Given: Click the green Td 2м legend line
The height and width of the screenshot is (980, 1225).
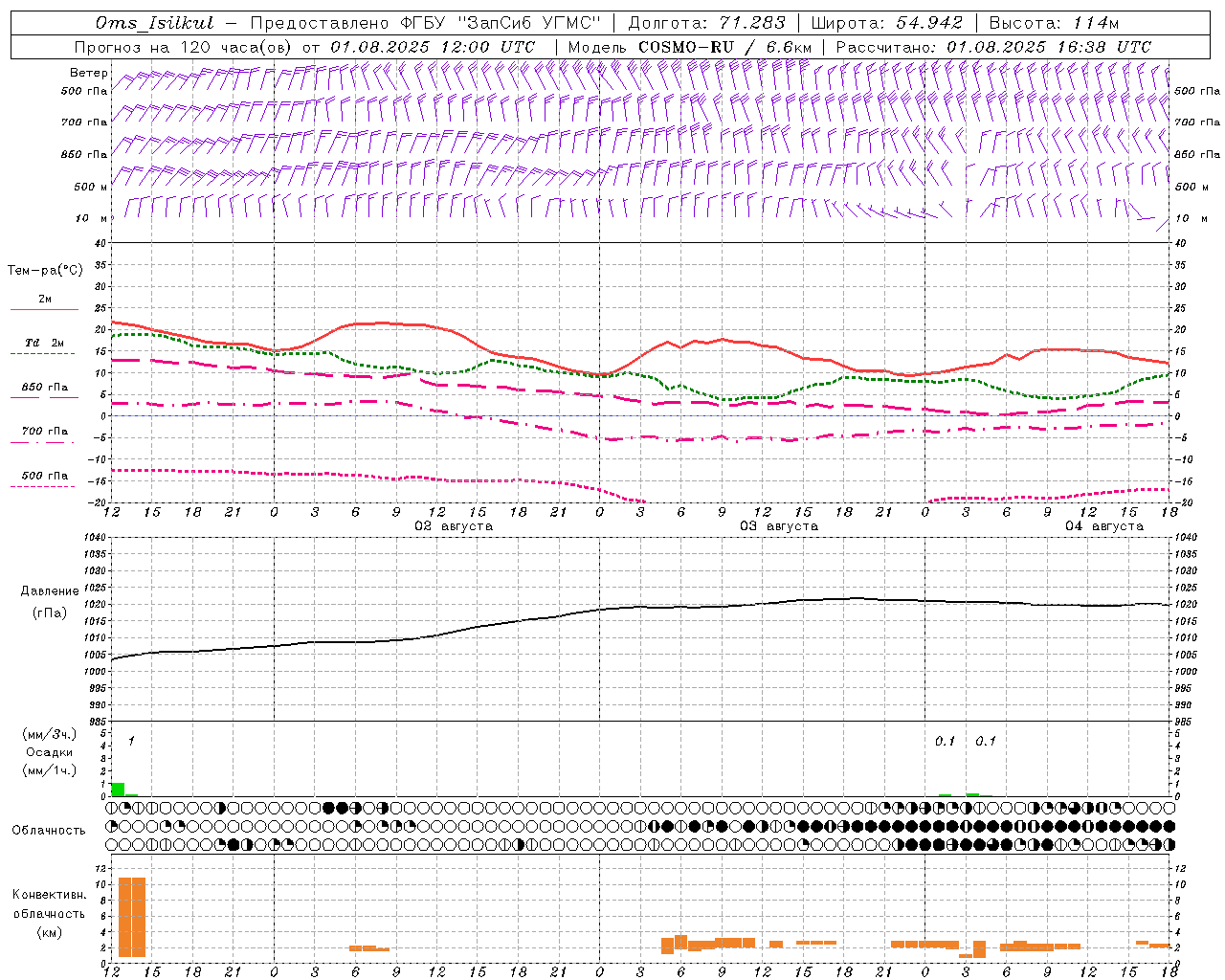Looking at the screenshot, I should pyautogui.click(x=43, y=354).
